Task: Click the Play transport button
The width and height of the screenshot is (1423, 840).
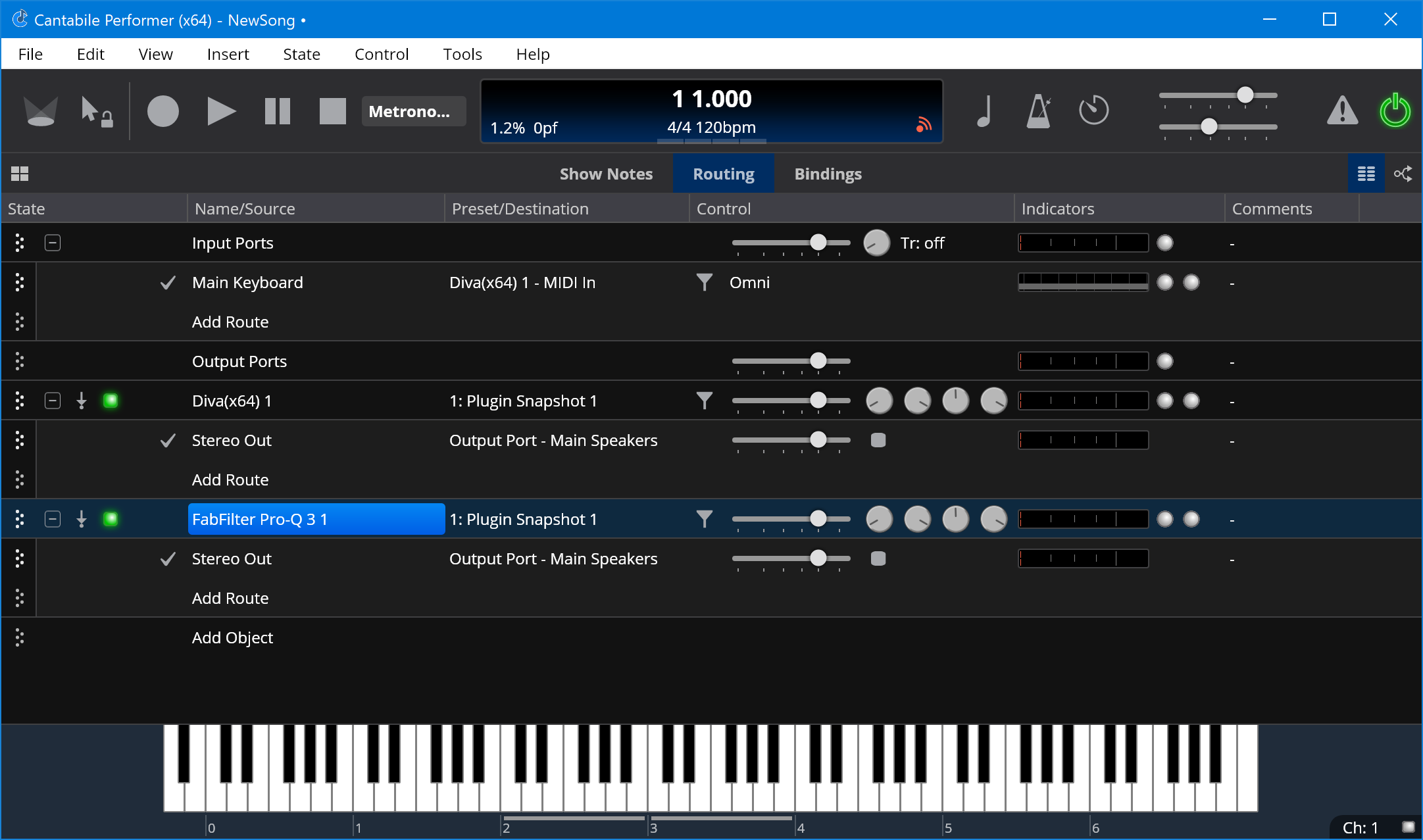Action: pyautogui.click(x=221, y=111)
